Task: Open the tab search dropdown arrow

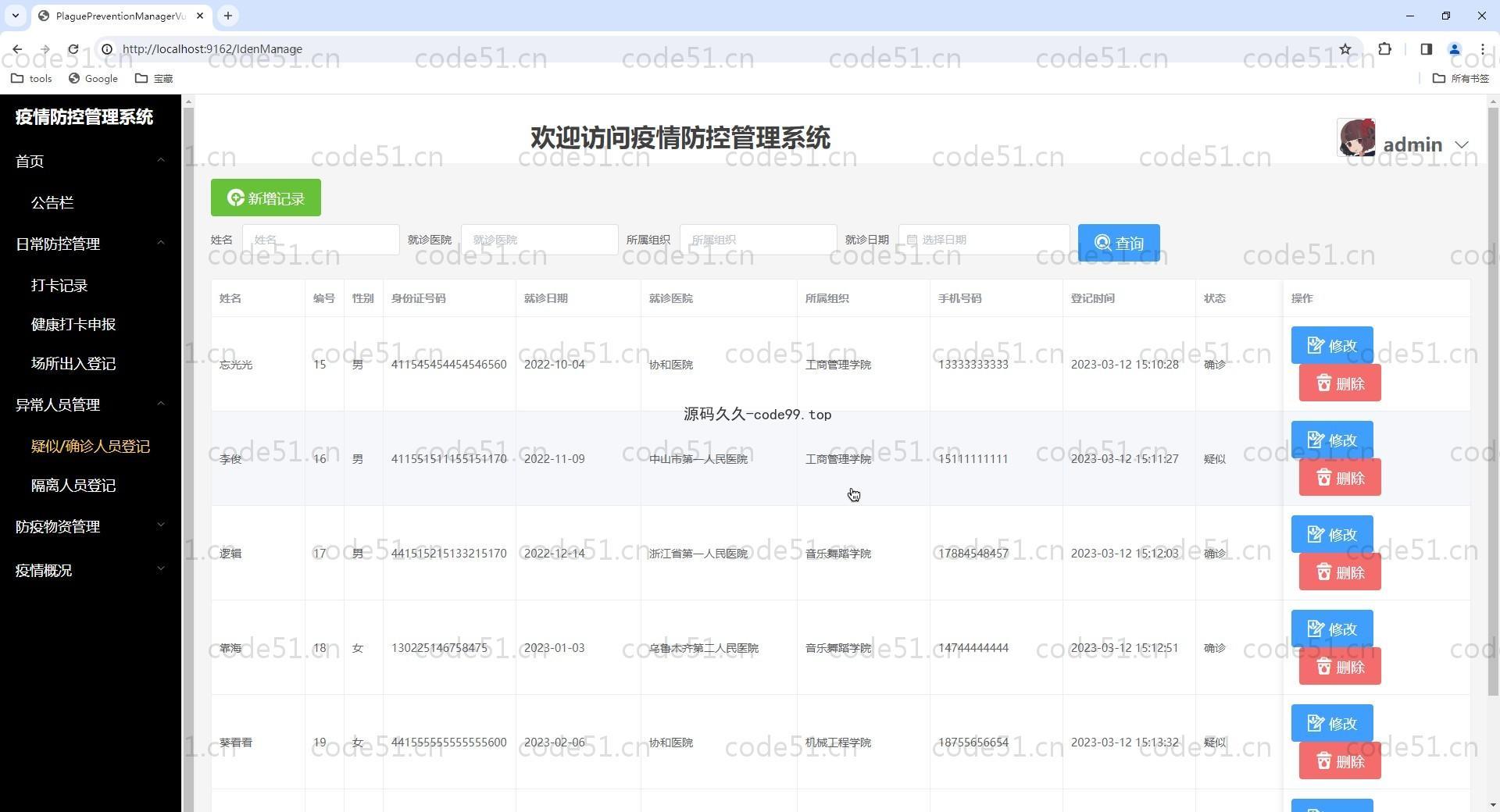Action: 16,16
